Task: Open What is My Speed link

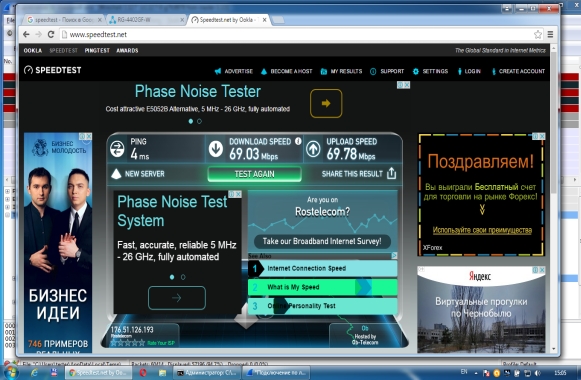Action: point(323,287)
